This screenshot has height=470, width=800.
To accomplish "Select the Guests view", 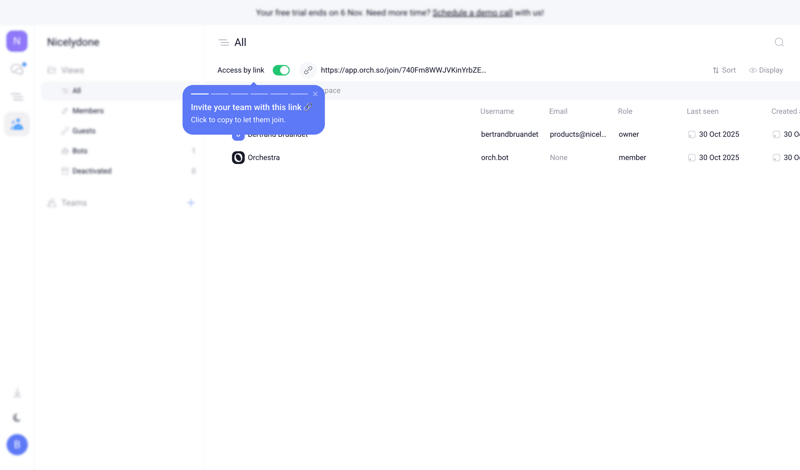I will [x=84, y=131].
